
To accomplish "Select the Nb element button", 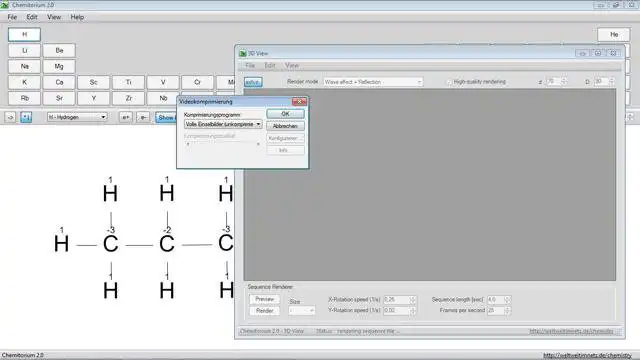I will (x=163, y=98).
